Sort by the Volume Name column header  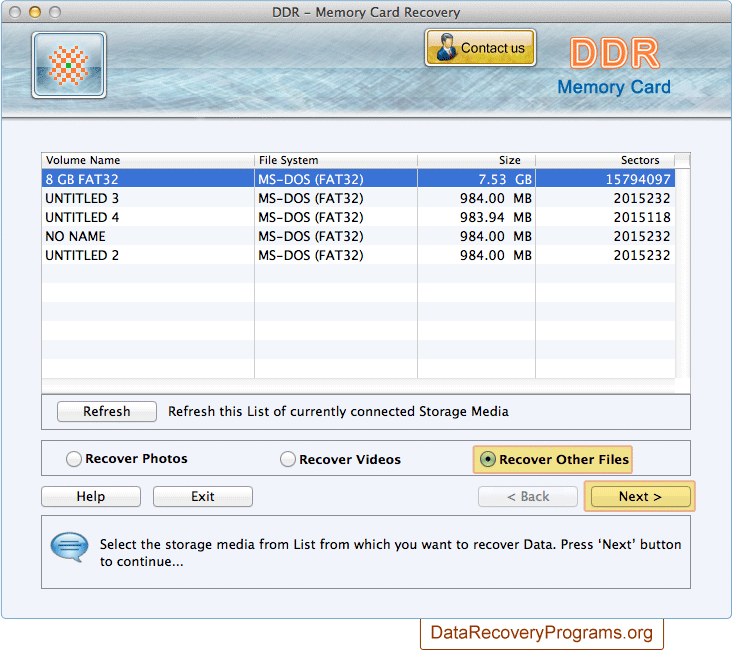pos(148,160)
